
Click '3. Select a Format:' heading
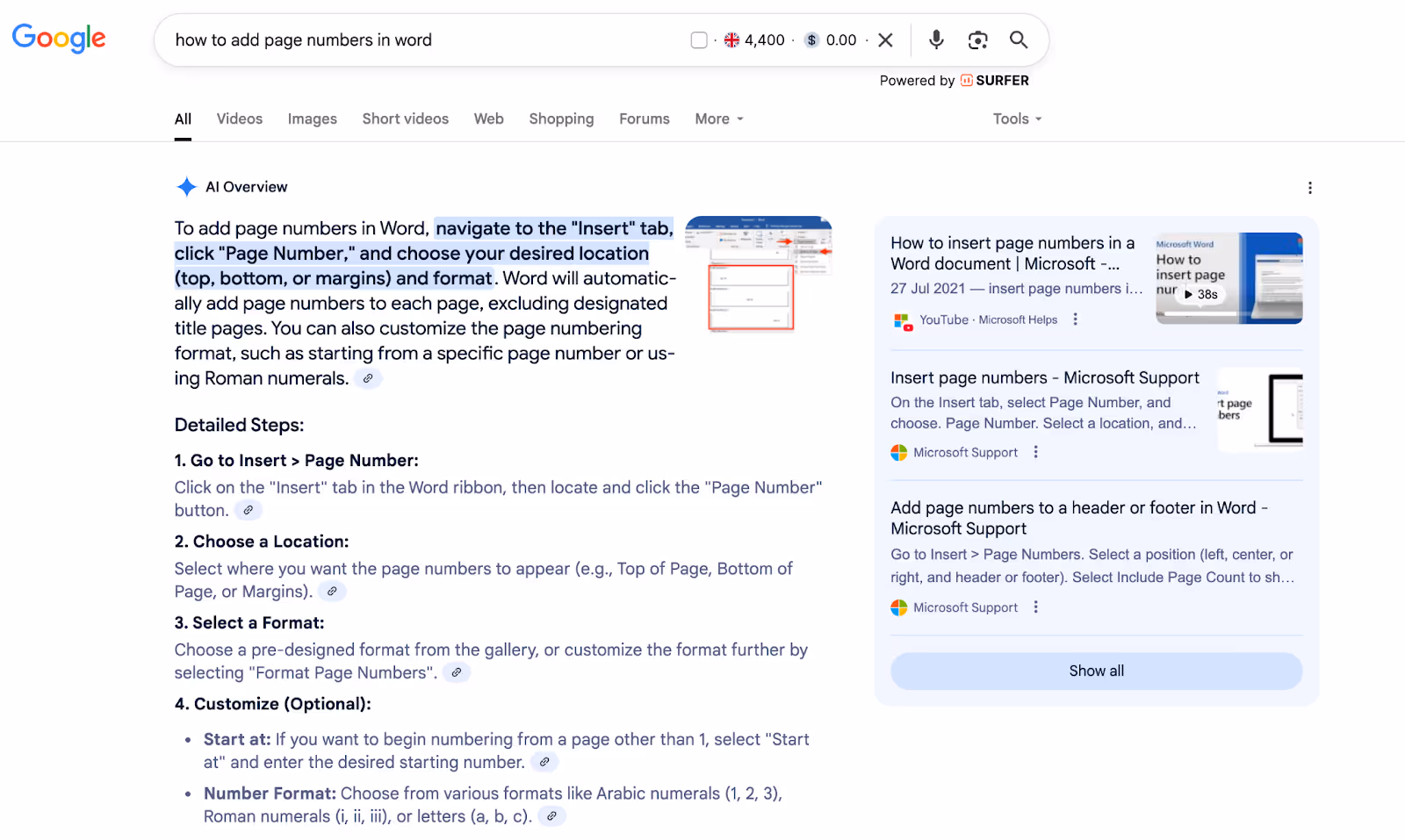(249, 622)
